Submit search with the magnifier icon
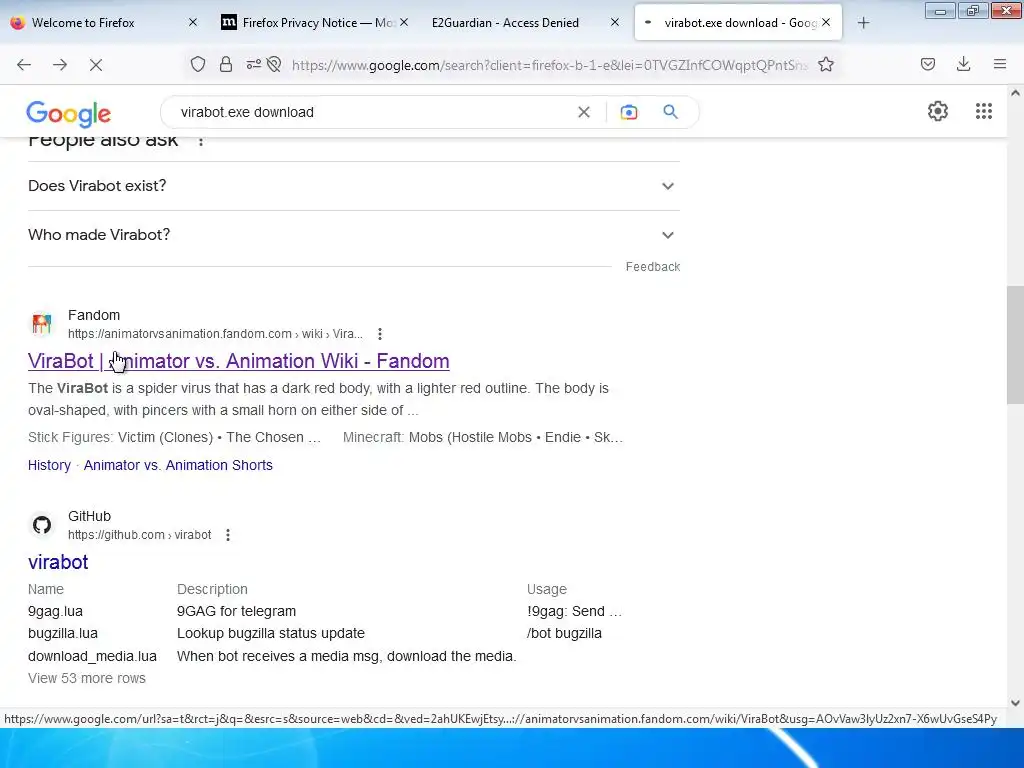1024x768 pixels. (x=671, y=112)
